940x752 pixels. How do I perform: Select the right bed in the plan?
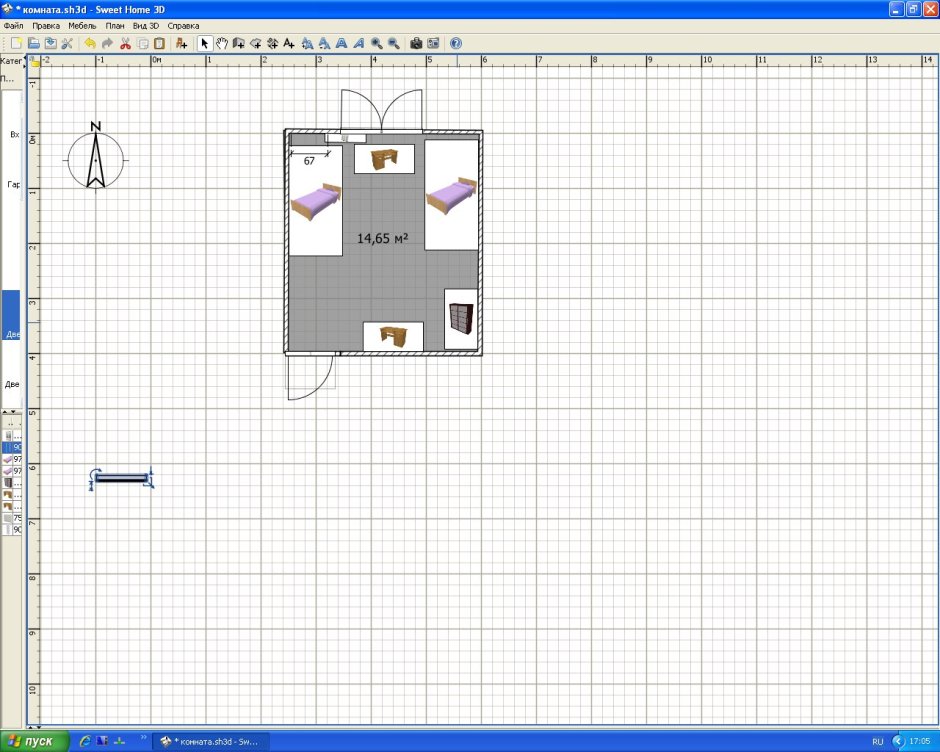[x=451, y=194]
